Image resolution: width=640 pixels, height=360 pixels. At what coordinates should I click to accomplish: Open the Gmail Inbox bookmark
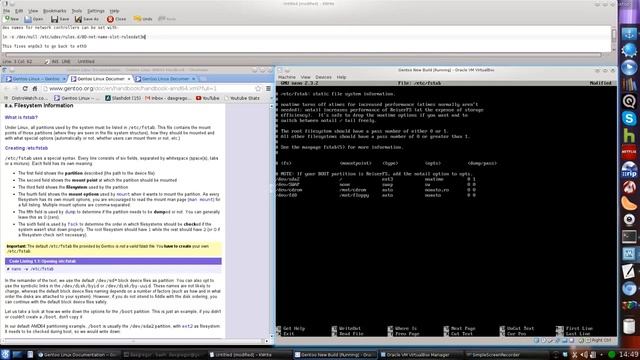pyautogui.click(x=168, y=98)
